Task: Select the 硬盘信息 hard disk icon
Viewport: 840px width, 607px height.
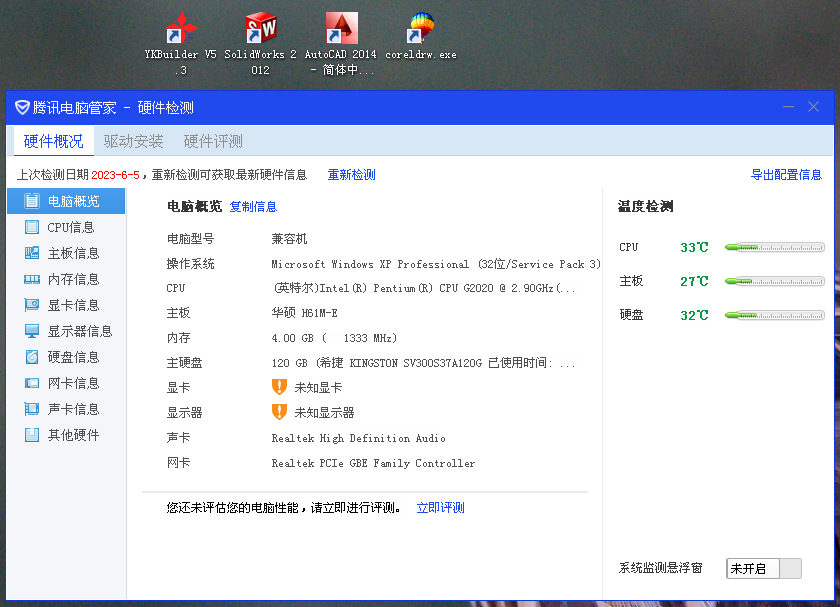Action: pyautogui.click(x=32, y=357)
